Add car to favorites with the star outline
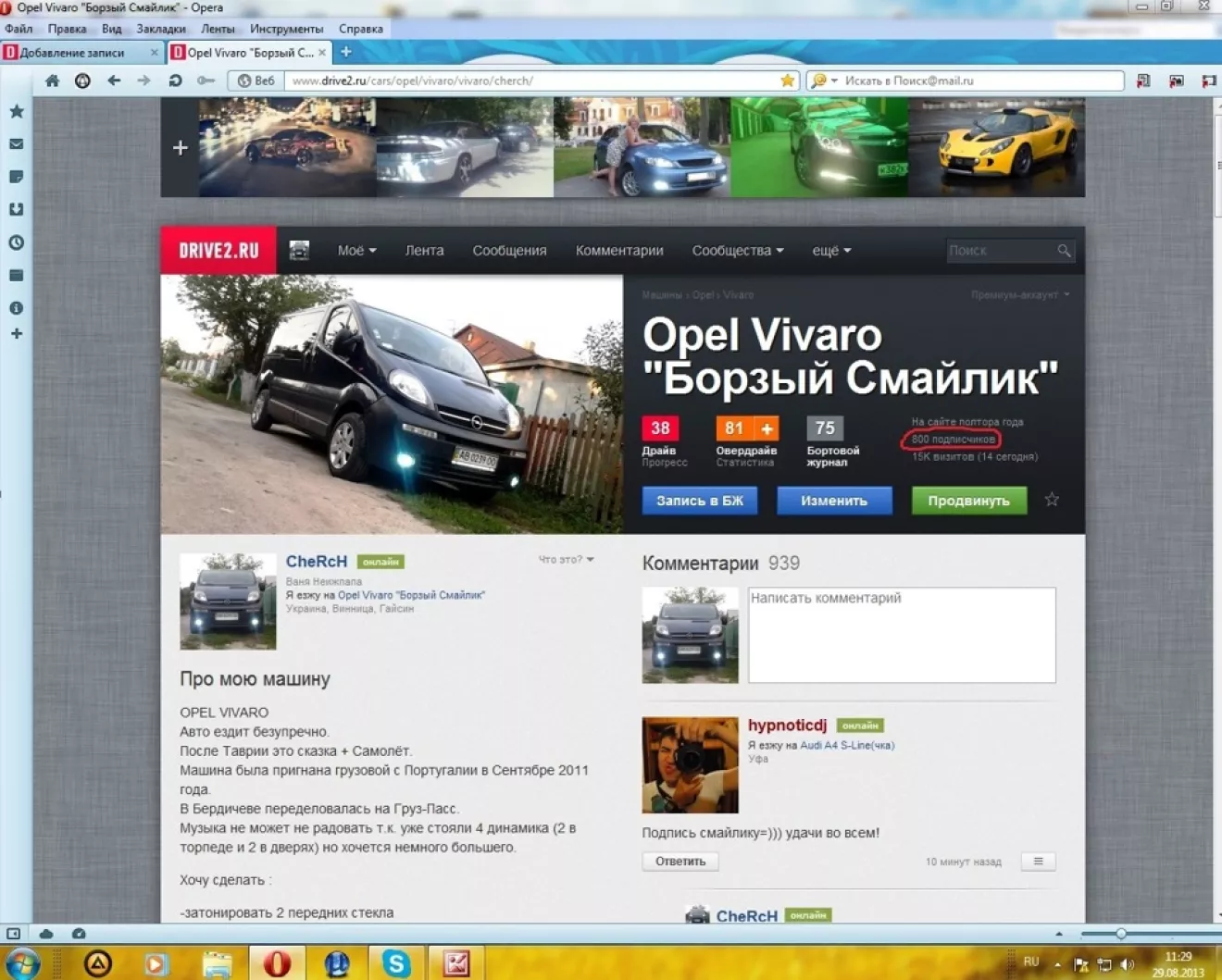1222x980 pixels. pyautogui.click(x=1052, y=500)
